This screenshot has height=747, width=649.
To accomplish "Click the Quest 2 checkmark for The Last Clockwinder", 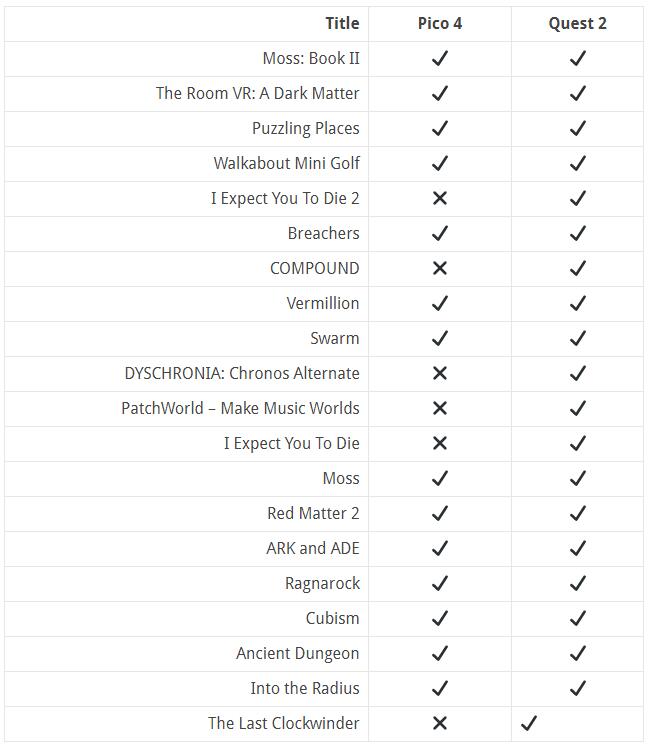I will tap(529, 723).
